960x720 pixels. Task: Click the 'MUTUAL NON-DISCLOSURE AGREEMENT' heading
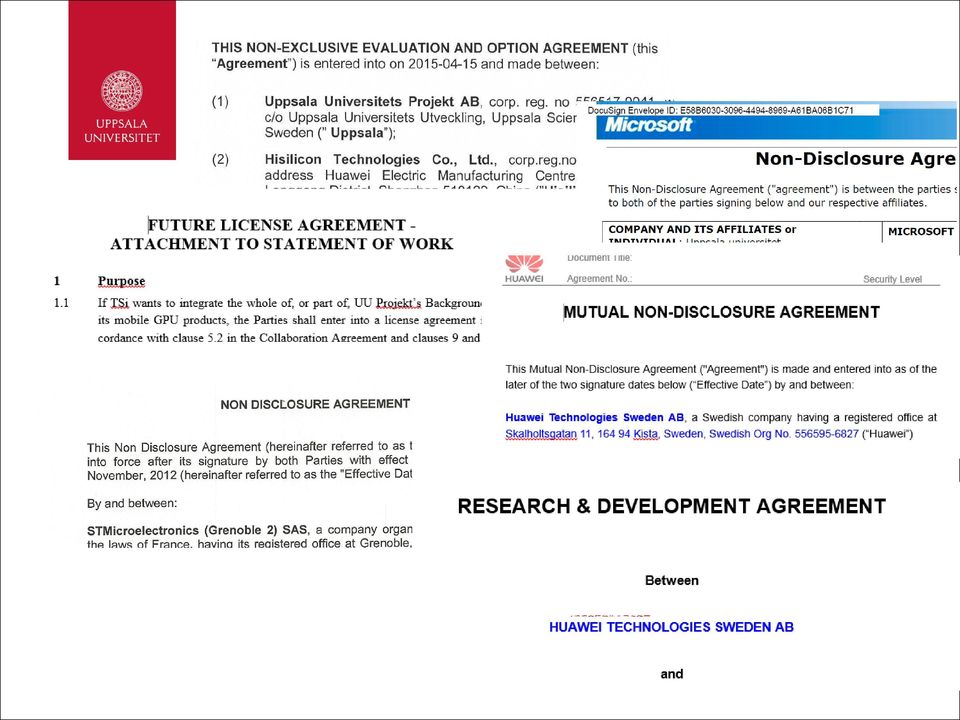click(x=721, y=312)
